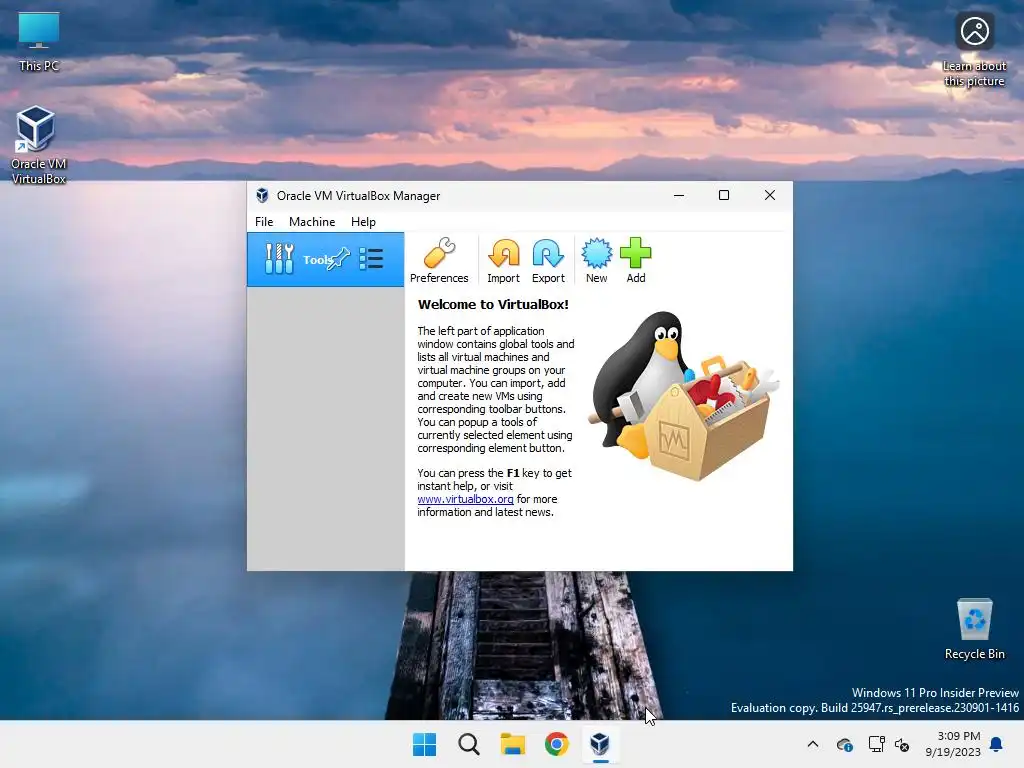Show hidden system tray icons
Viewport: 1024px width, 768px height.
coord(813,744)
